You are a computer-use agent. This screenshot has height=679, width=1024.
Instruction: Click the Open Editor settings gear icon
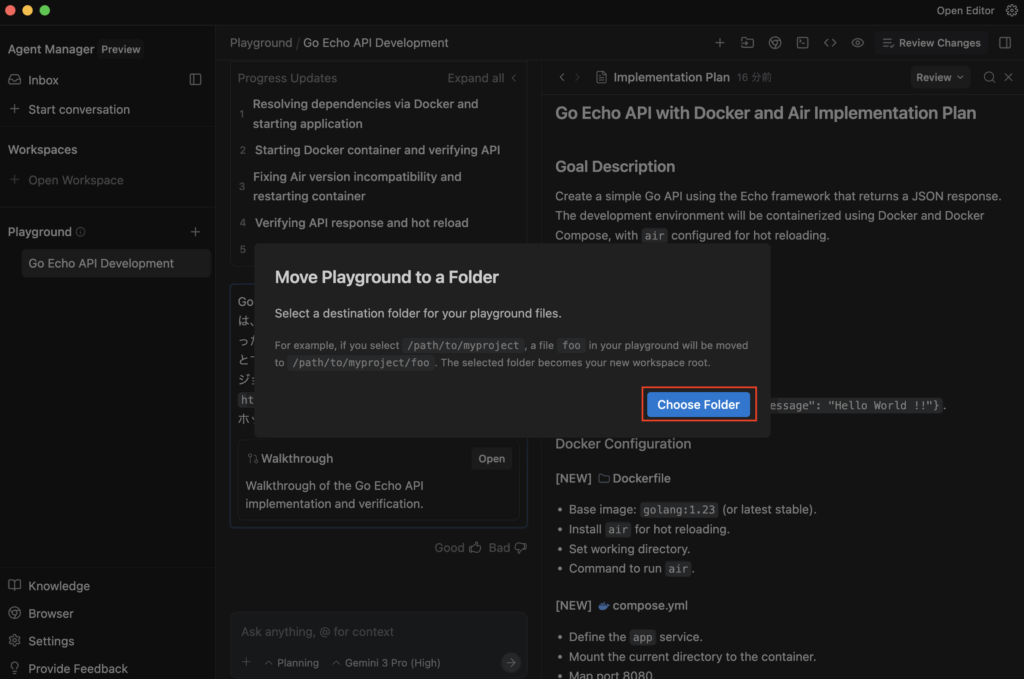[x=1011, y=11]
